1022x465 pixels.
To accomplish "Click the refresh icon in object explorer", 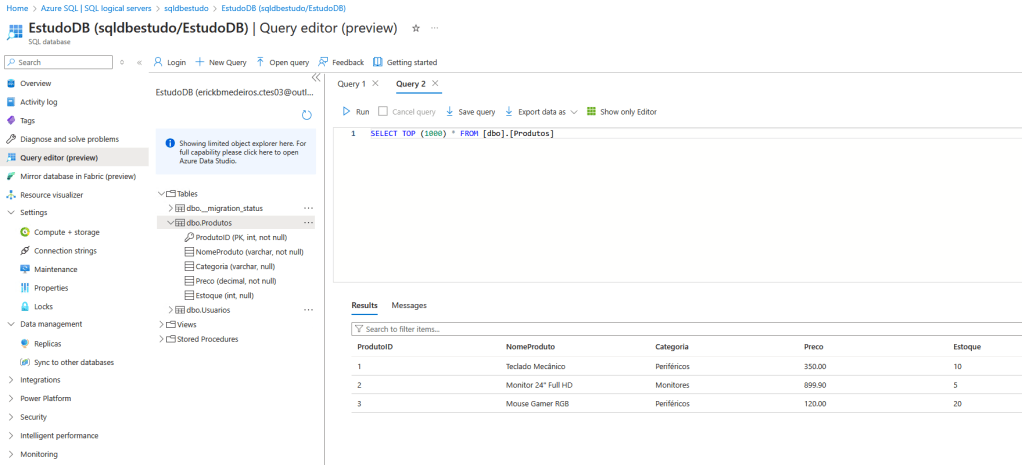I will pyautogui.click(x=307, y=116).
